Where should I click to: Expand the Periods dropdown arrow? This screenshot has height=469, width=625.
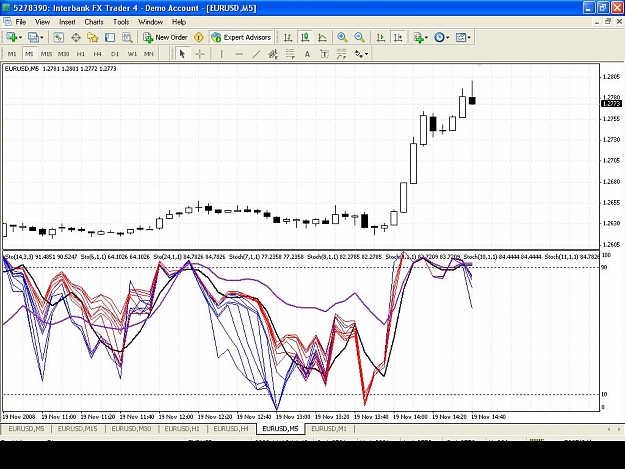point(448,38)
